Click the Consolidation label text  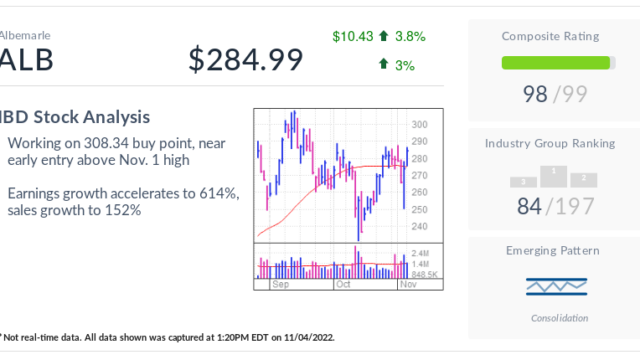[x=559, y=318]
